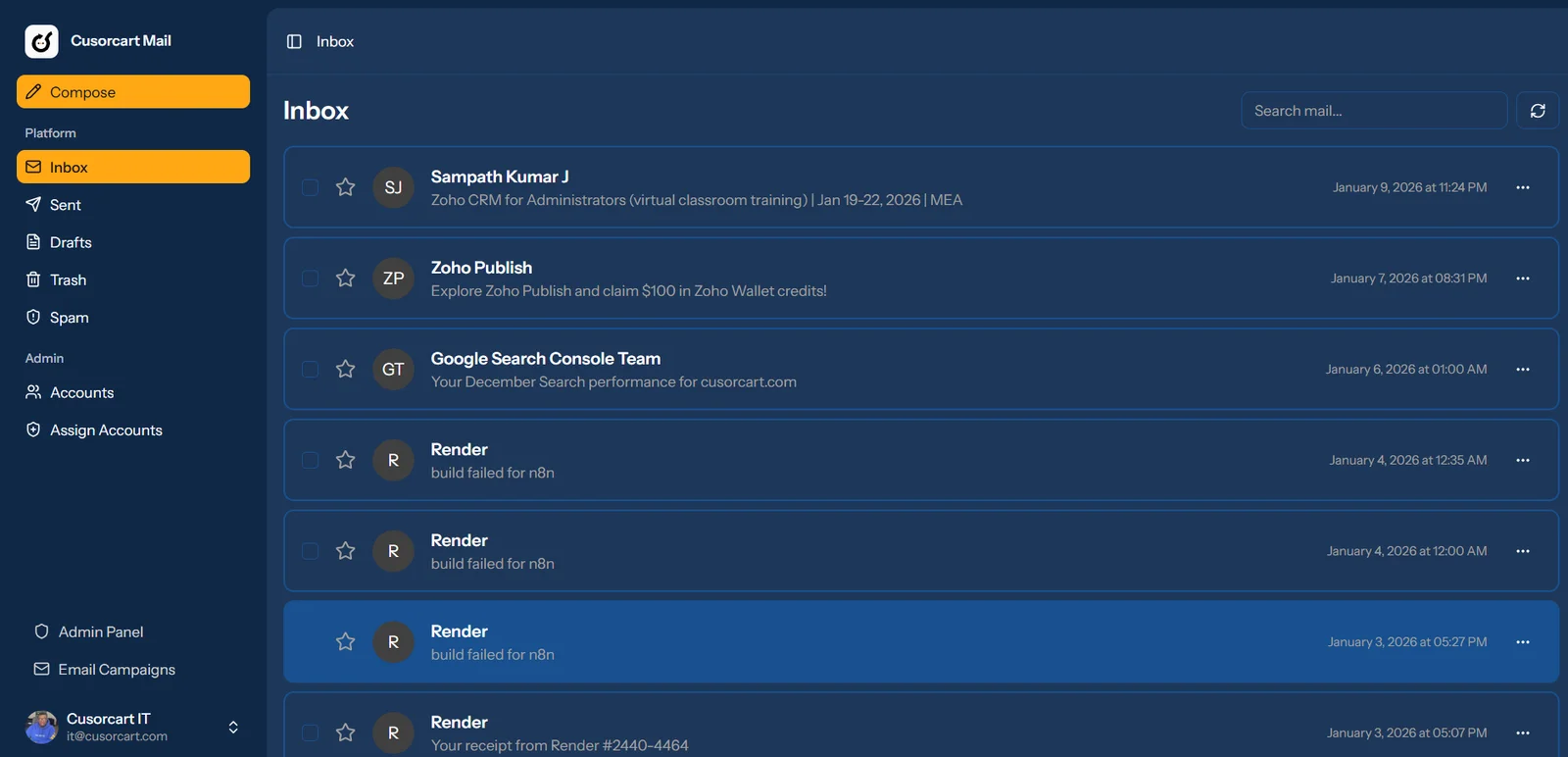This screenshot has height=757, width=1568.
Task: Select checkbox for Render receipt email
Action: pyautogui.click(x=310, y=732)
